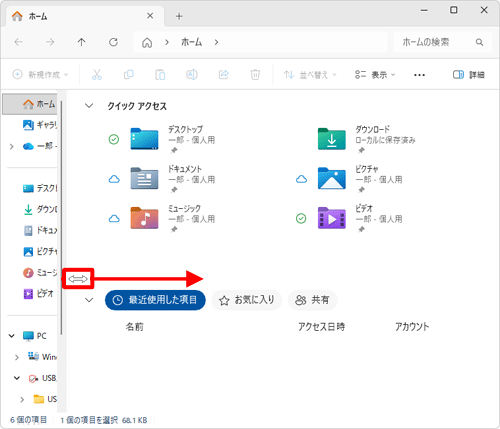Toggle the 詳細 details pane button
The image size is (500, 429).
[468, 75]
